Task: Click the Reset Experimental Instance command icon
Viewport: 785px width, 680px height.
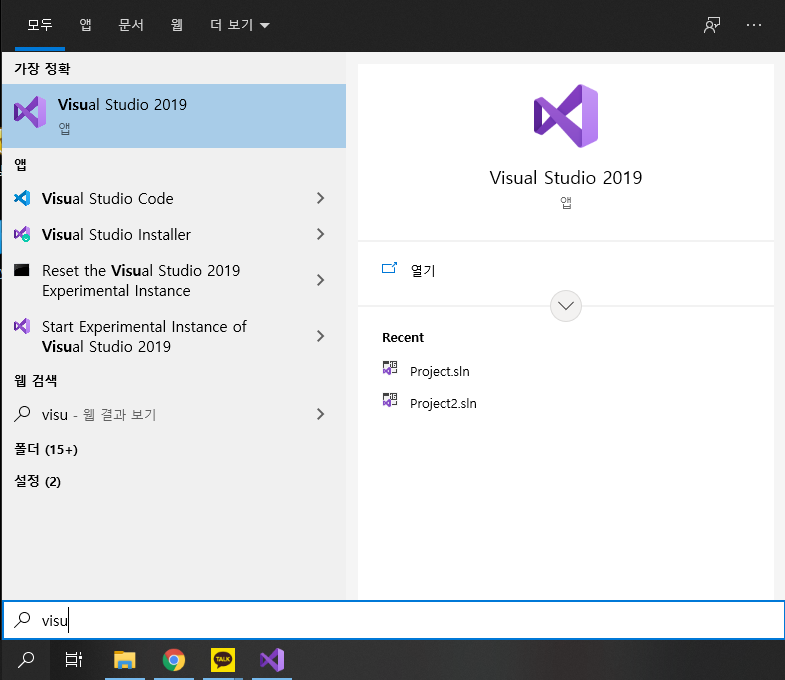Action: pos(22,270)
